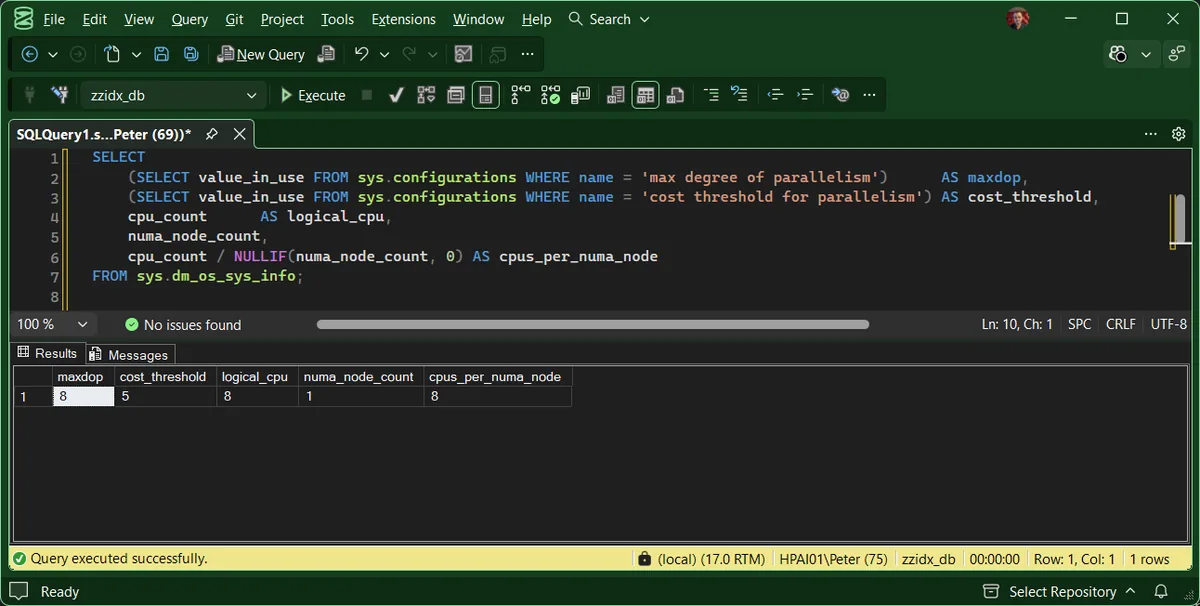Switch to the Messages tab

(131, 354)
